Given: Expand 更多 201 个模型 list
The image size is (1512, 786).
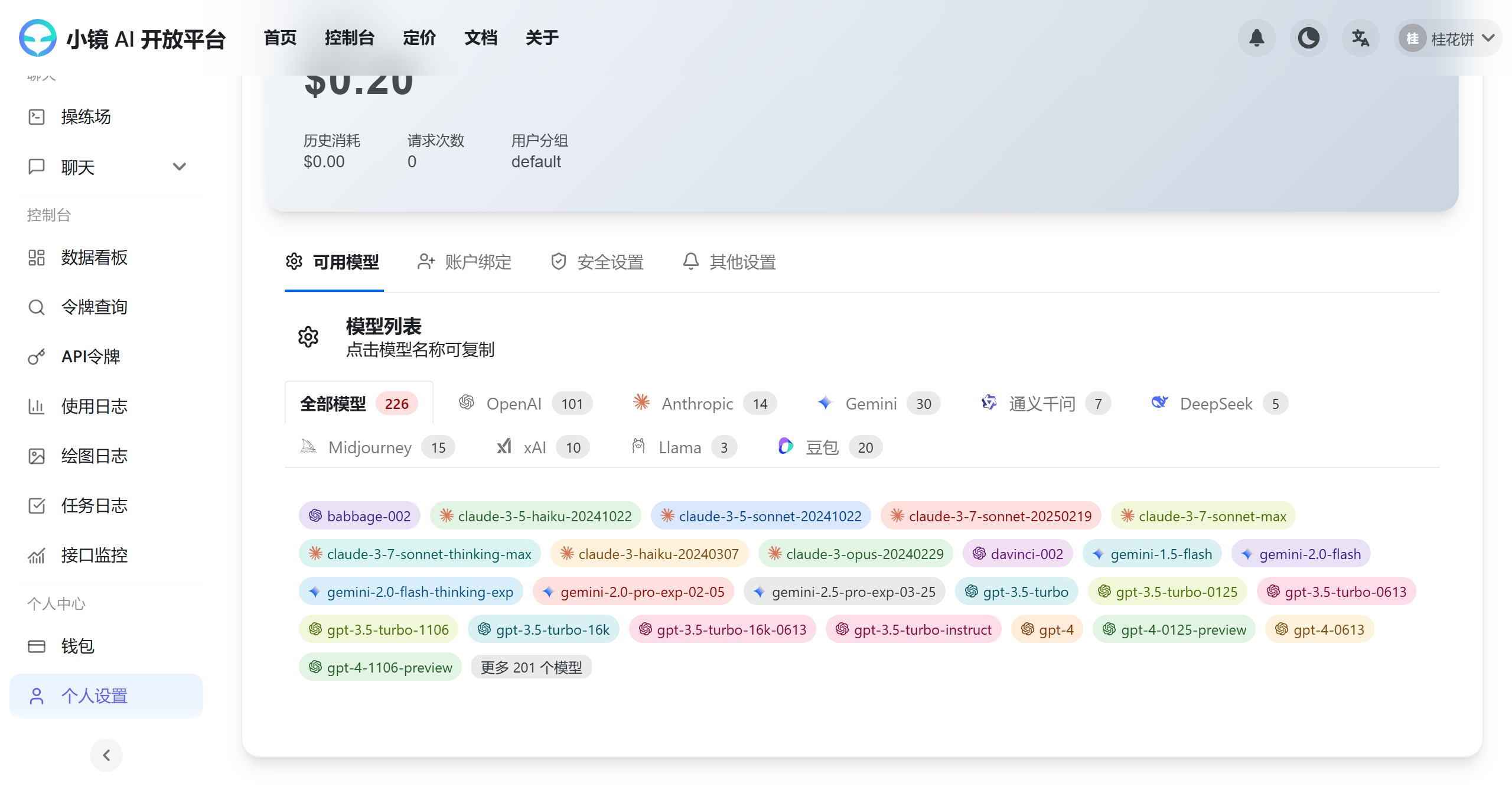Looking at the screenshot, I should click(531, 667).
